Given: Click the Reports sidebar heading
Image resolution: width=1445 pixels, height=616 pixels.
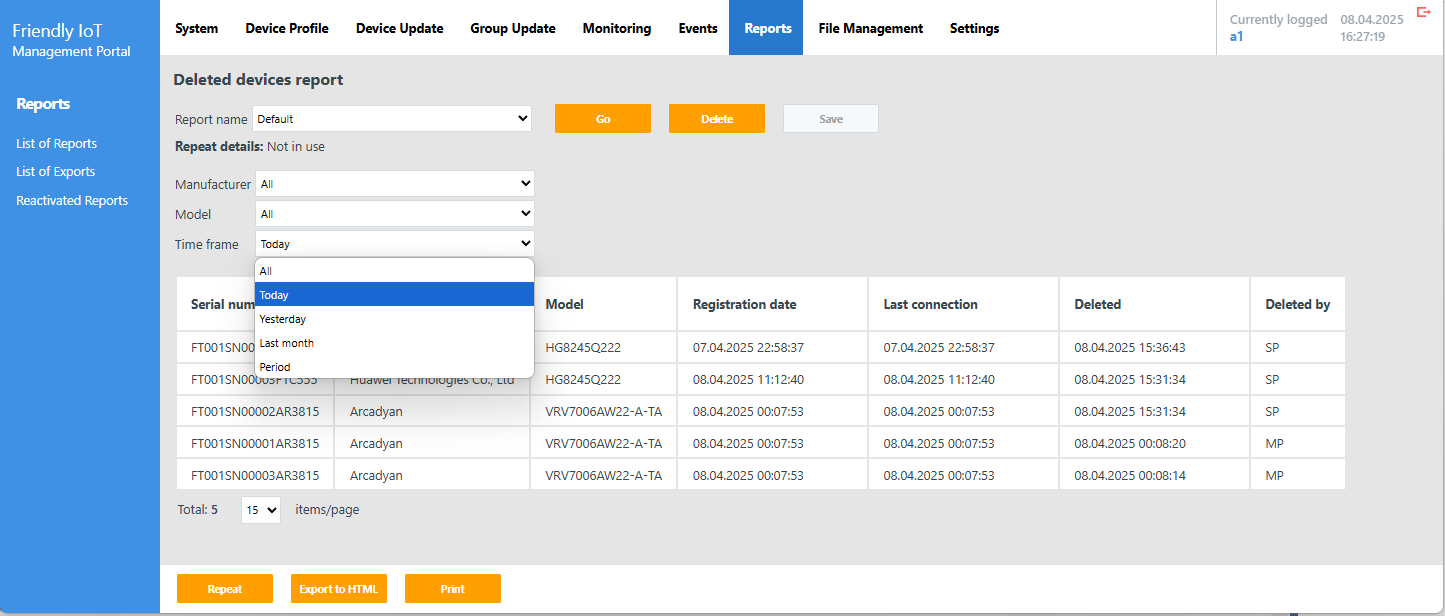Looking at the screenshot, I should click(x=43, y=104).
